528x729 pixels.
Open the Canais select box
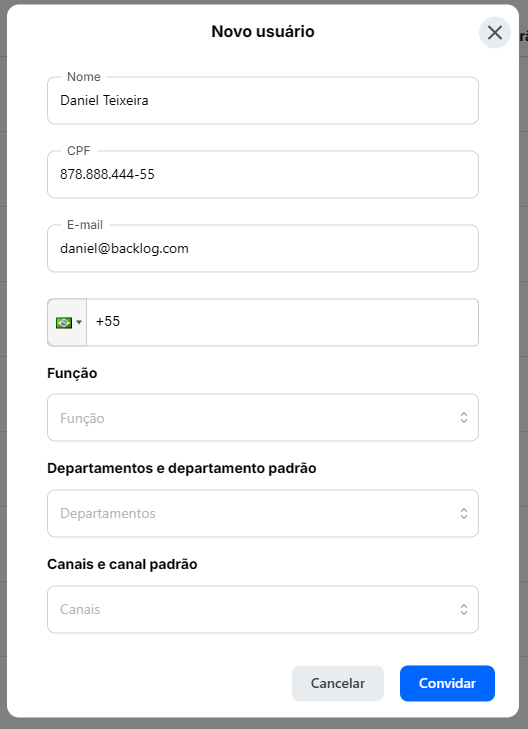tap(263, 610)
